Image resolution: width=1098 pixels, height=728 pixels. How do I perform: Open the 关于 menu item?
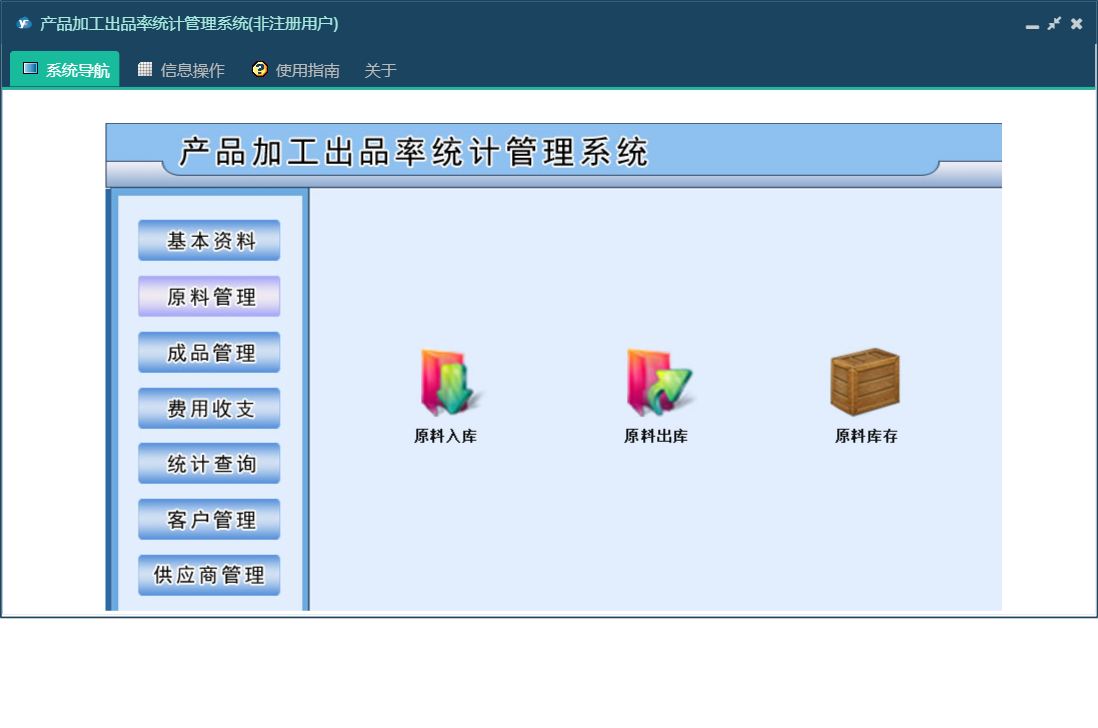point(380,70)
